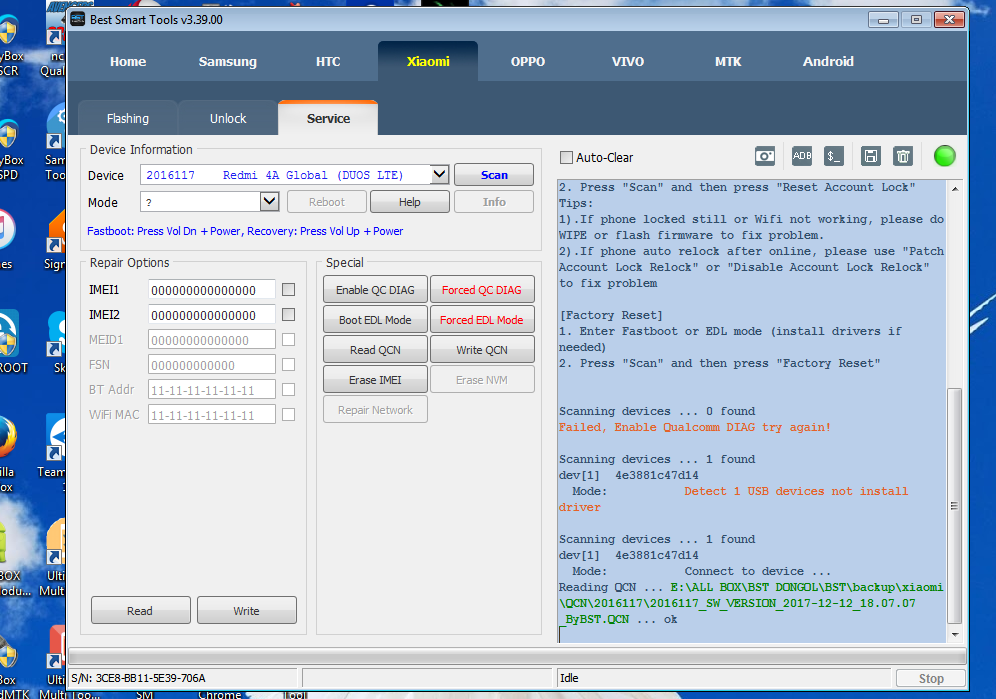The image size is (996, 699).
Task: Open the Home tab
Action: (x=128, y=62)
